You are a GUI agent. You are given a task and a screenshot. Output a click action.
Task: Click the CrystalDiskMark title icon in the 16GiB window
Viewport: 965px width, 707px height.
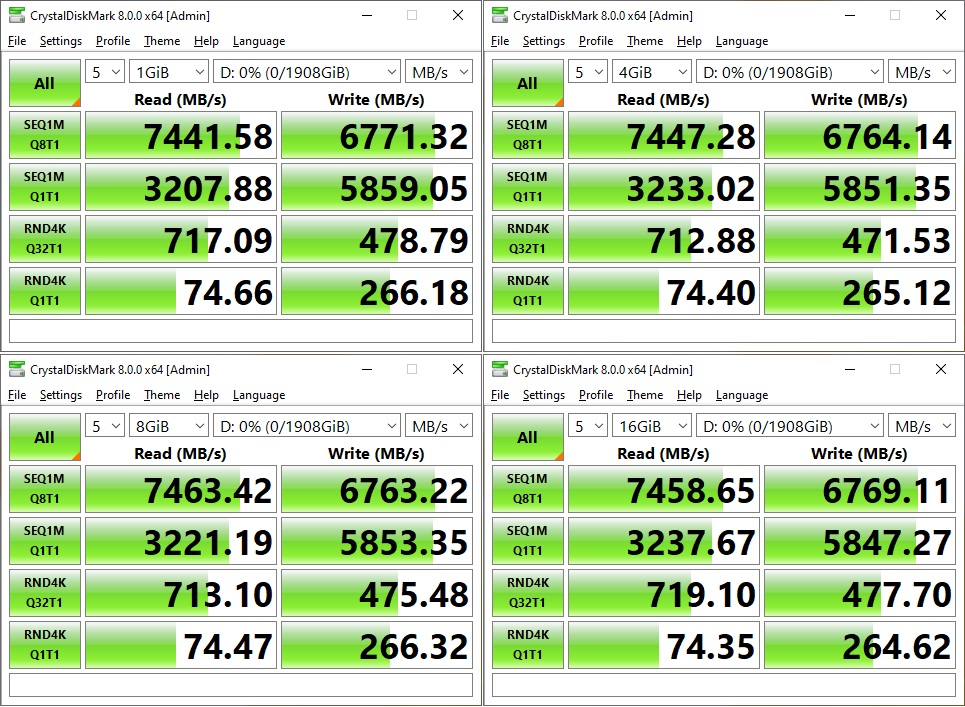pyautogui.click(x=500, y=370)
